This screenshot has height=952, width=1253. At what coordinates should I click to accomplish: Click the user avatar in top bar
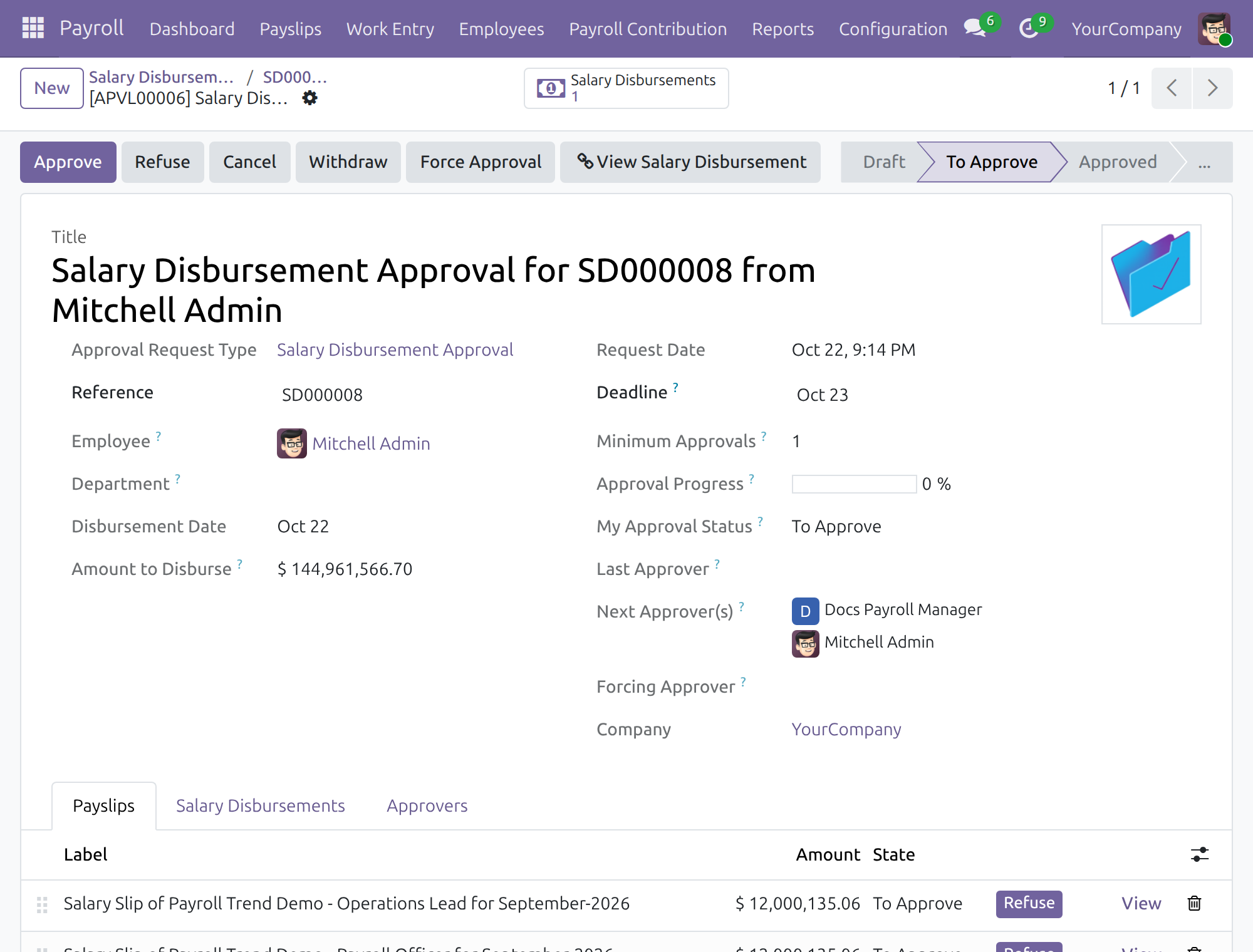[x=1214, y=29]
